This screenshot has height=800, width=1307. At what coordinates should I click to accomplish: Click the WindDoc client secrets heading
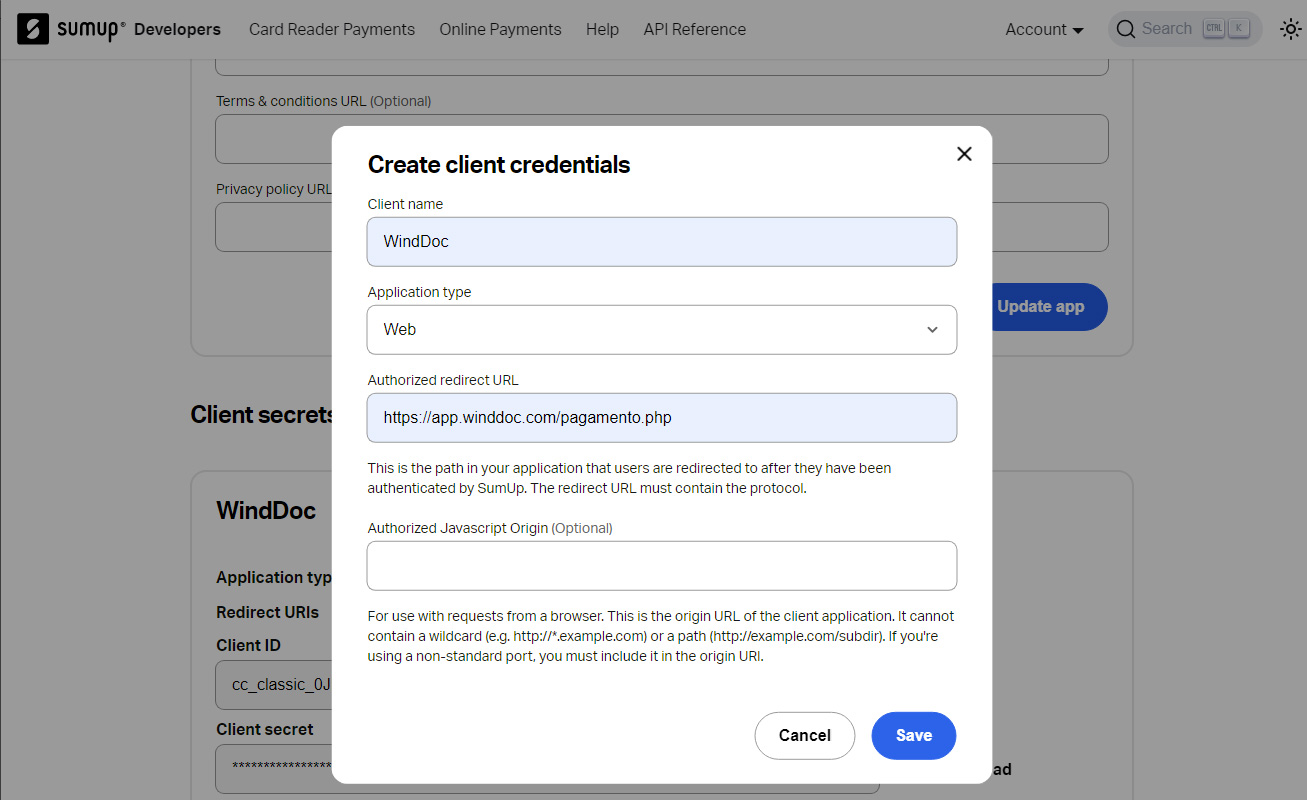[266, 511]
